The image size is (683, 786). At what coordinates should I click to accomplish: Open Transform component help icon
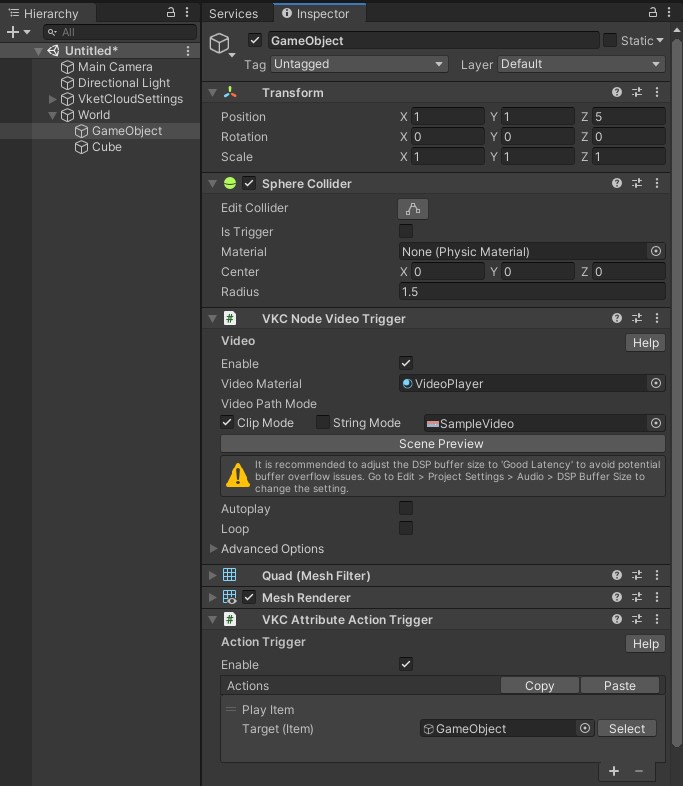click(617, 93)
